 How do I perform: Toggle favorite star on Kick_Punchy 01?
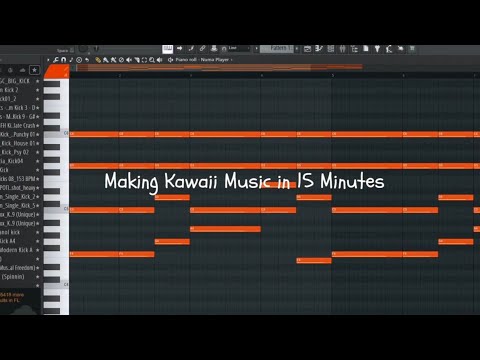point(37,134)
